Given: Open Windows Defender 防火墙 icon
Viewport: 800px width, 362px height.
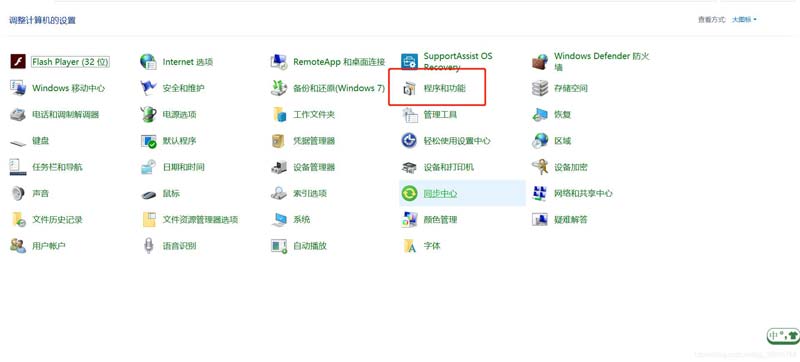Looking at the screenshot, I should [x=540, y=62].
